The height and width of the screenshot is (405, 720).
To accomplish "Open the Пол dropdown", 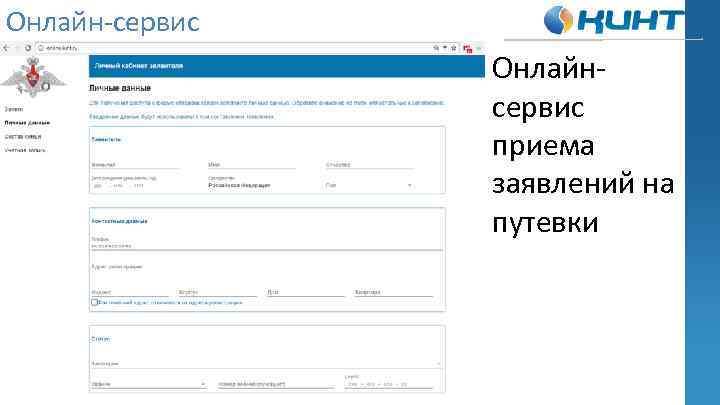I will 369,186.
